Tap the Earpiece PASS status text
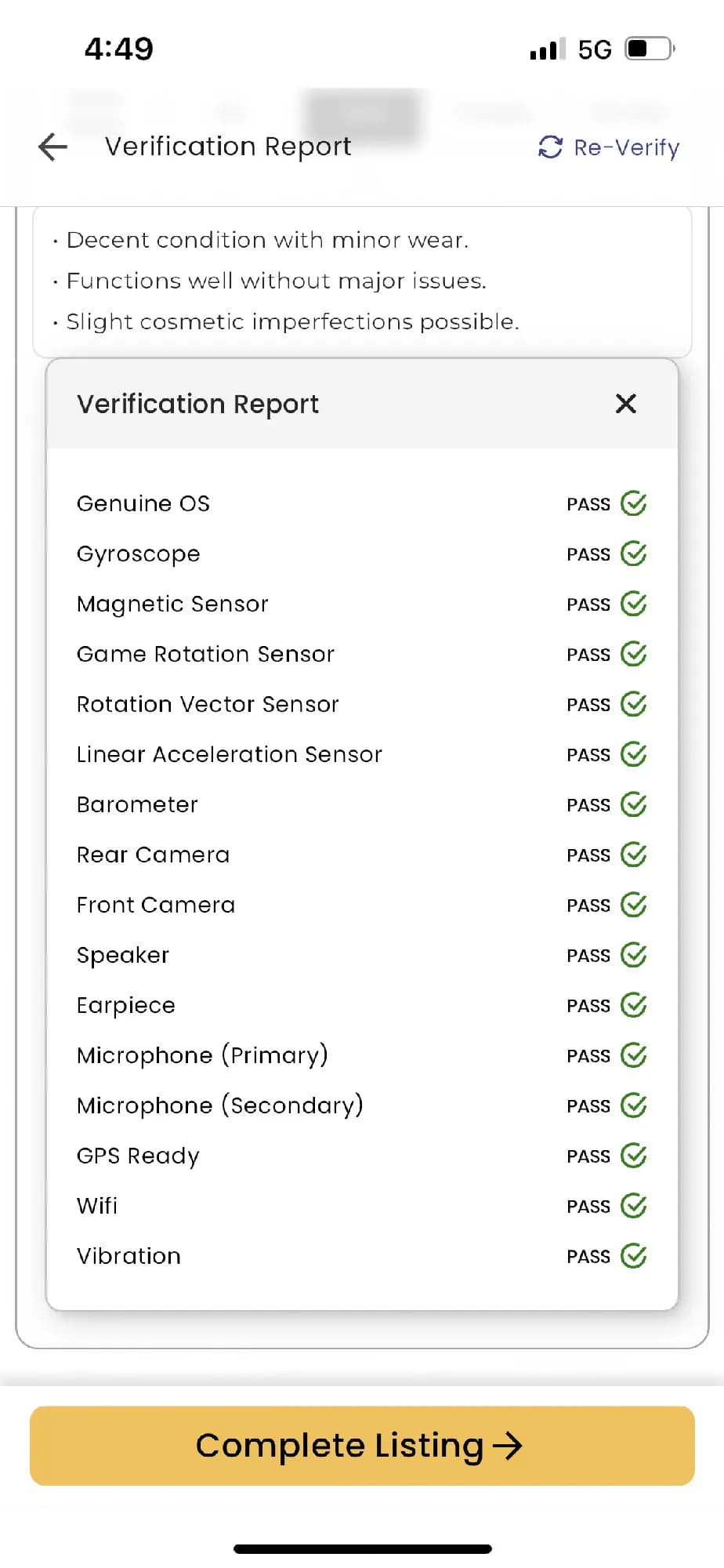 point(588,1006)
